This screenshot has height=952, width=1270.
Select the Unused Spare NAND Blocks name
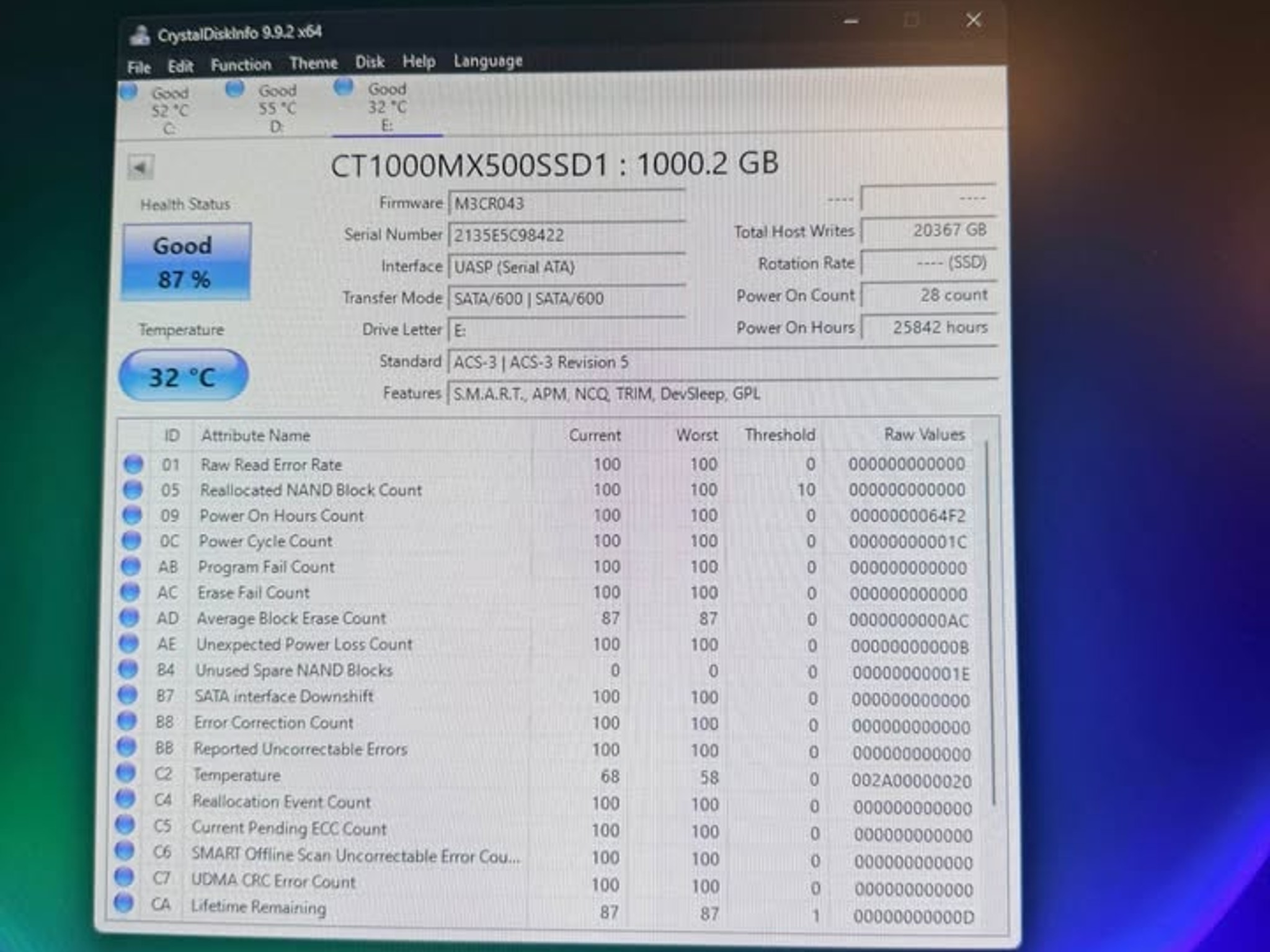294,671
